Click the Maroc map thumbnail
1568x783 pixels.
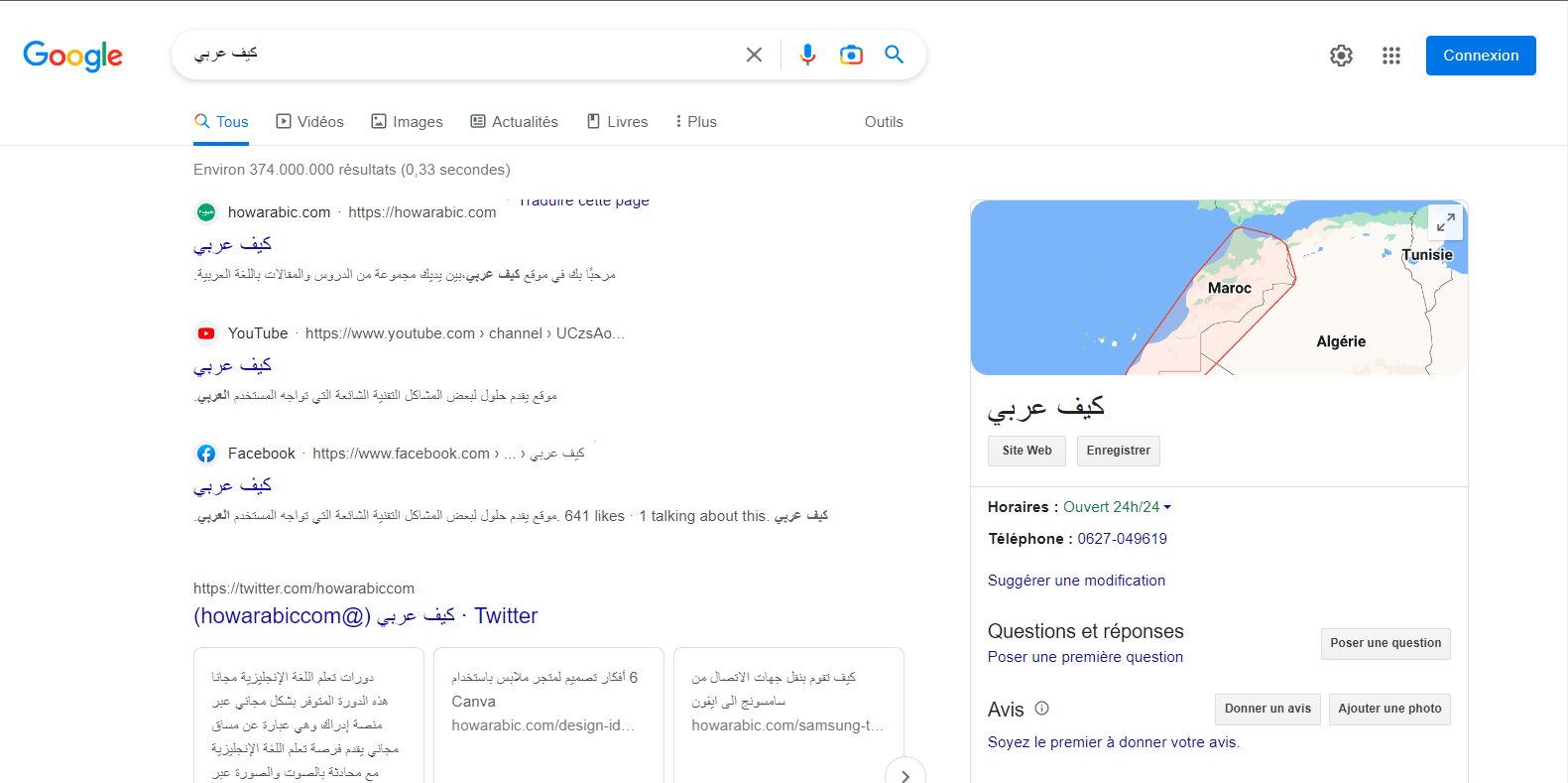coord(1219,288)
